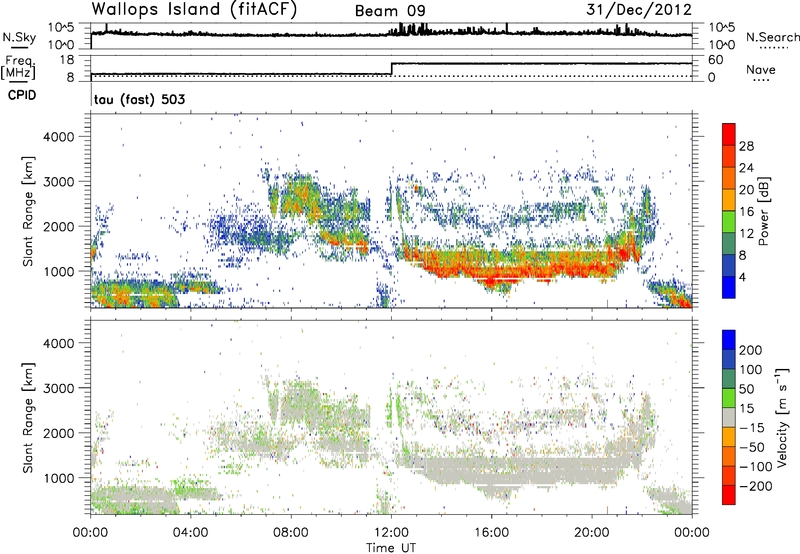
Task: Pick the red bottom segment of Velocity colorbar
Action: pyautogui.click(x=729, y=495)
